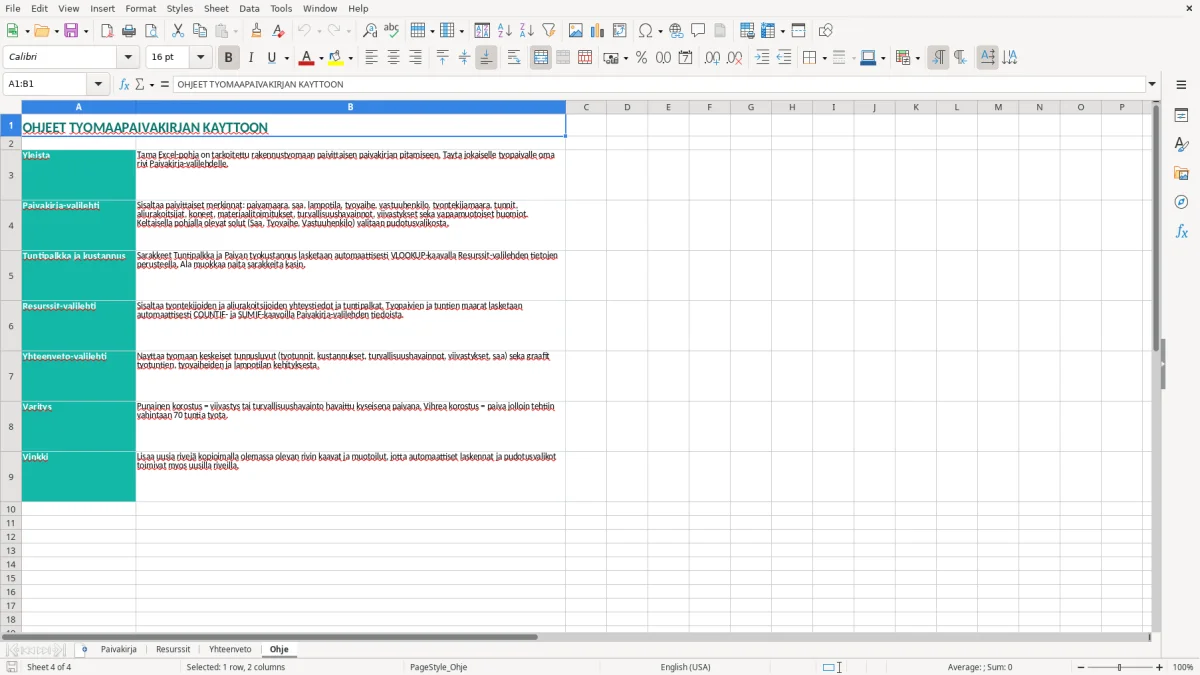Insert or edit pivot table
This screenshot has width=1200, height=675.
[x=620, y=31]
